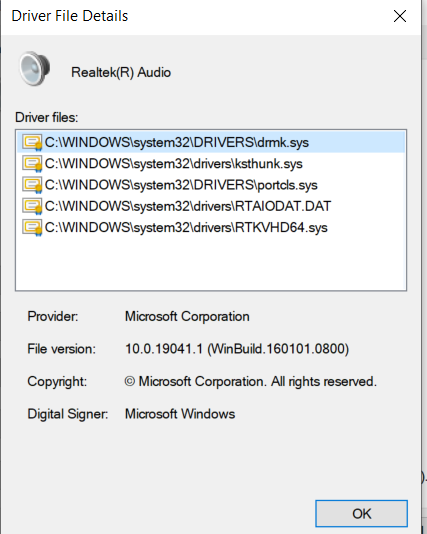Click the File version: label
Screen dimensions: 427x534
62,349
